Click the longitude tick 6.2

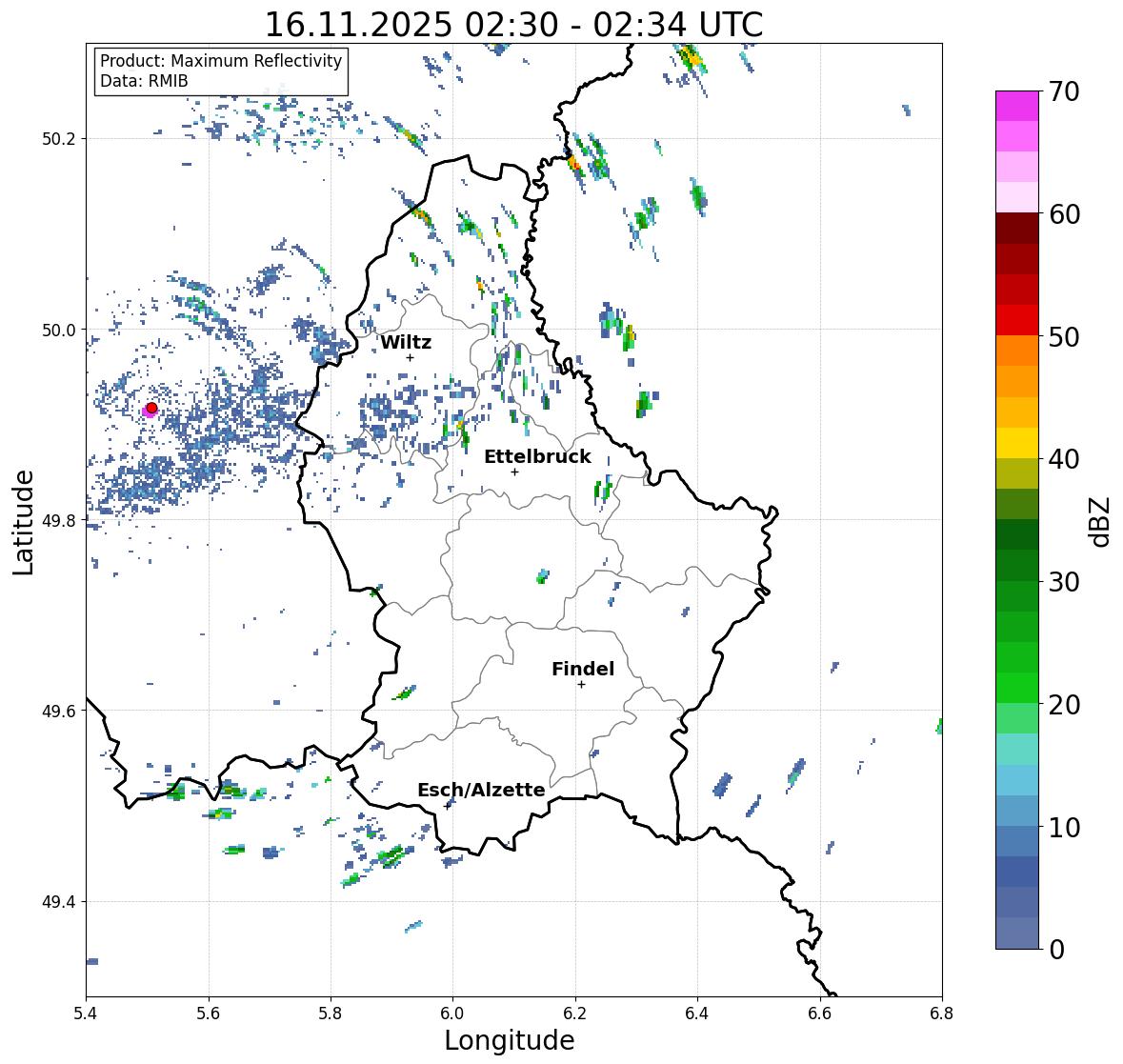tap(575, 1014)
